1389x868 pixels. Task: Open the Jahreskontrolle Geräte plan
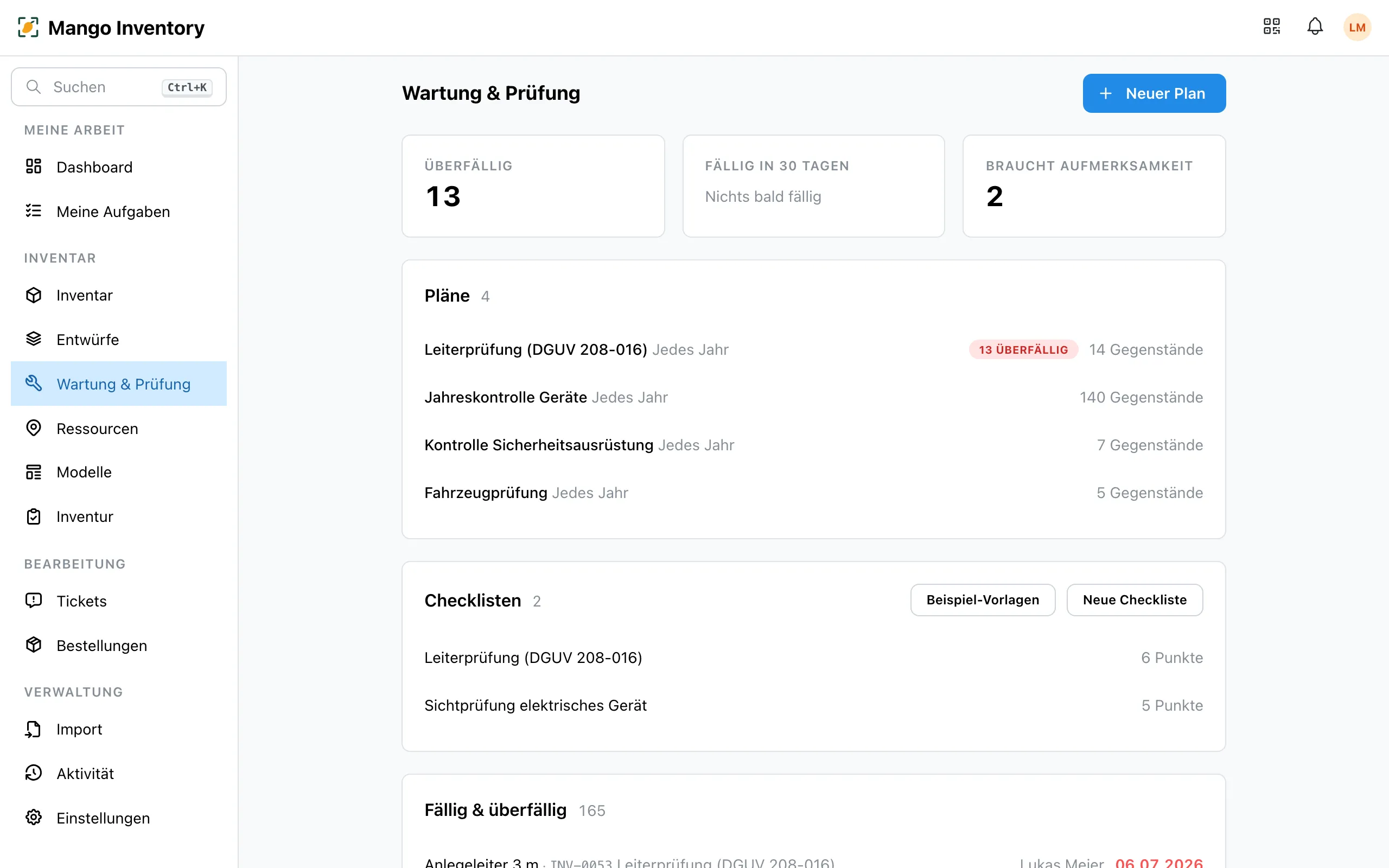click(x=813, y=397)
